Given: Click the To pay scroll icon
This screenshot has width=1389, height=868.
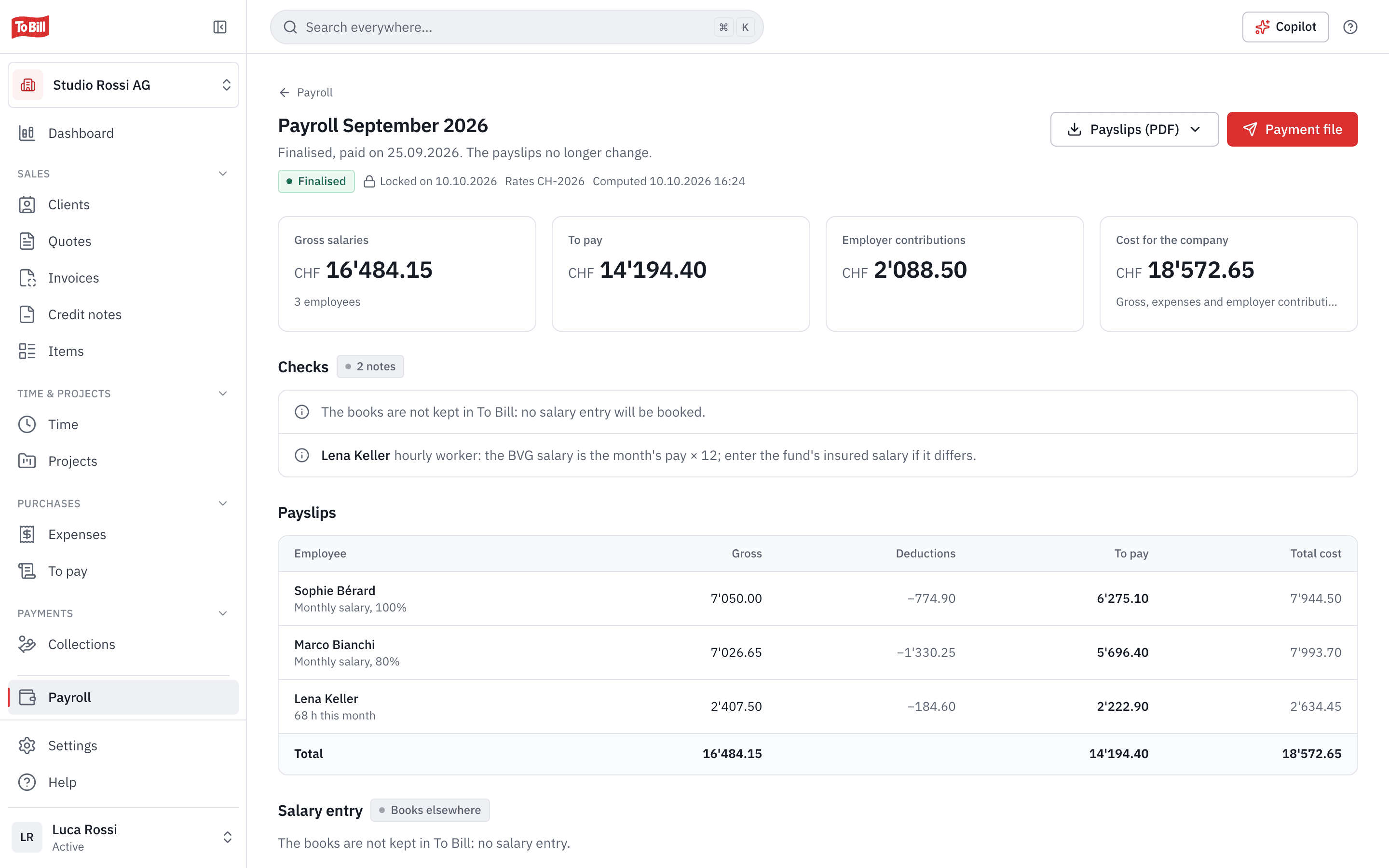Looking at the screenshot, I should click(27, 571).
